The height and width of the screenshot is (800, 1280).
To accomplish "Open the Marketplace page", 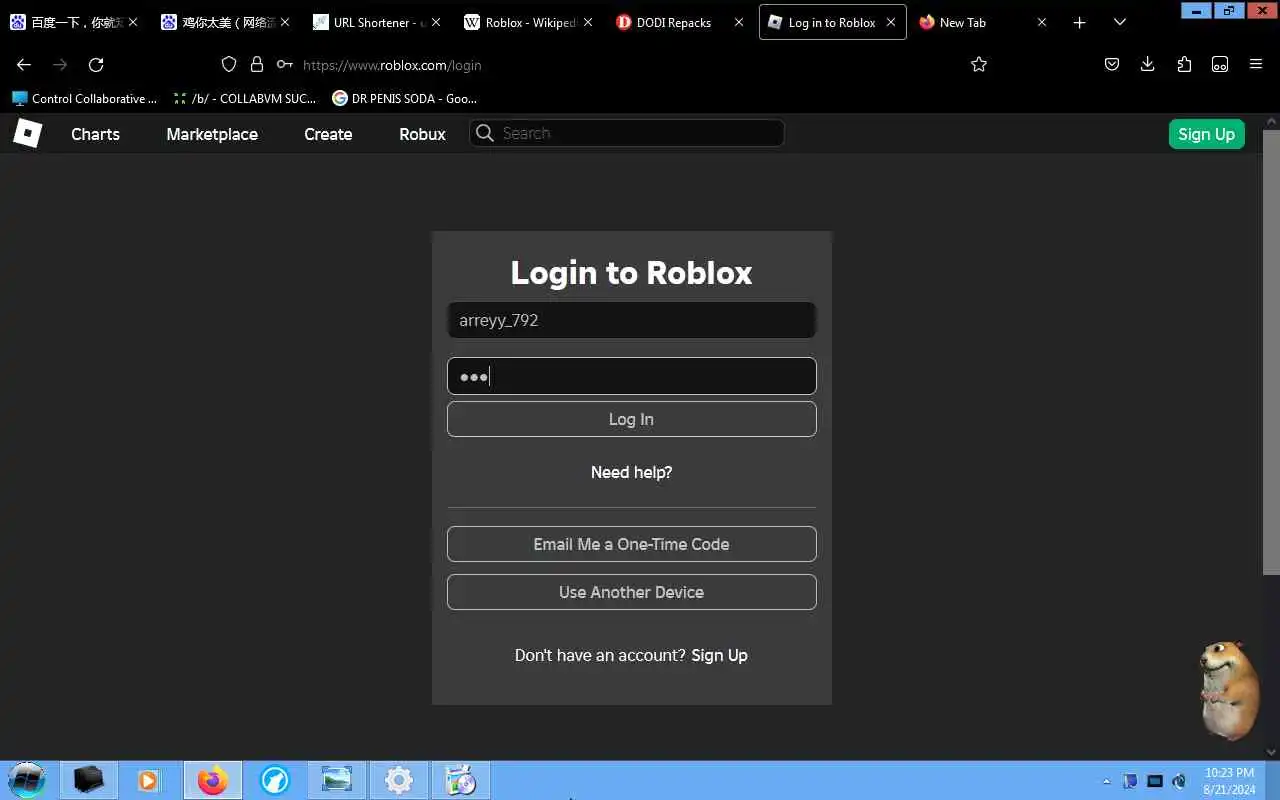I will tap(212, 134).
